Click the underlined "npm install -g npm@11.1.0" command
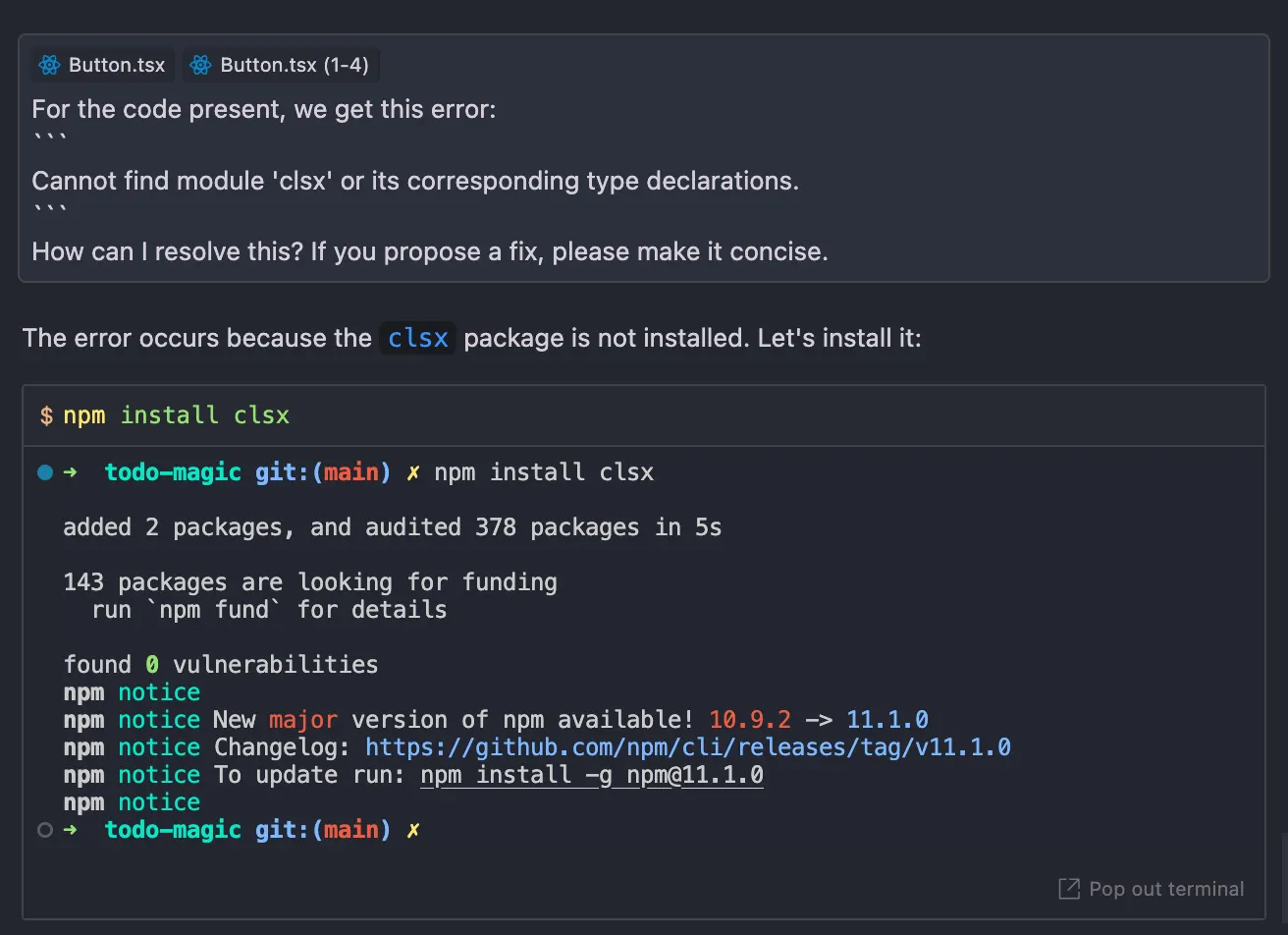Screen dimensions: 1288x935 [592, 775]
